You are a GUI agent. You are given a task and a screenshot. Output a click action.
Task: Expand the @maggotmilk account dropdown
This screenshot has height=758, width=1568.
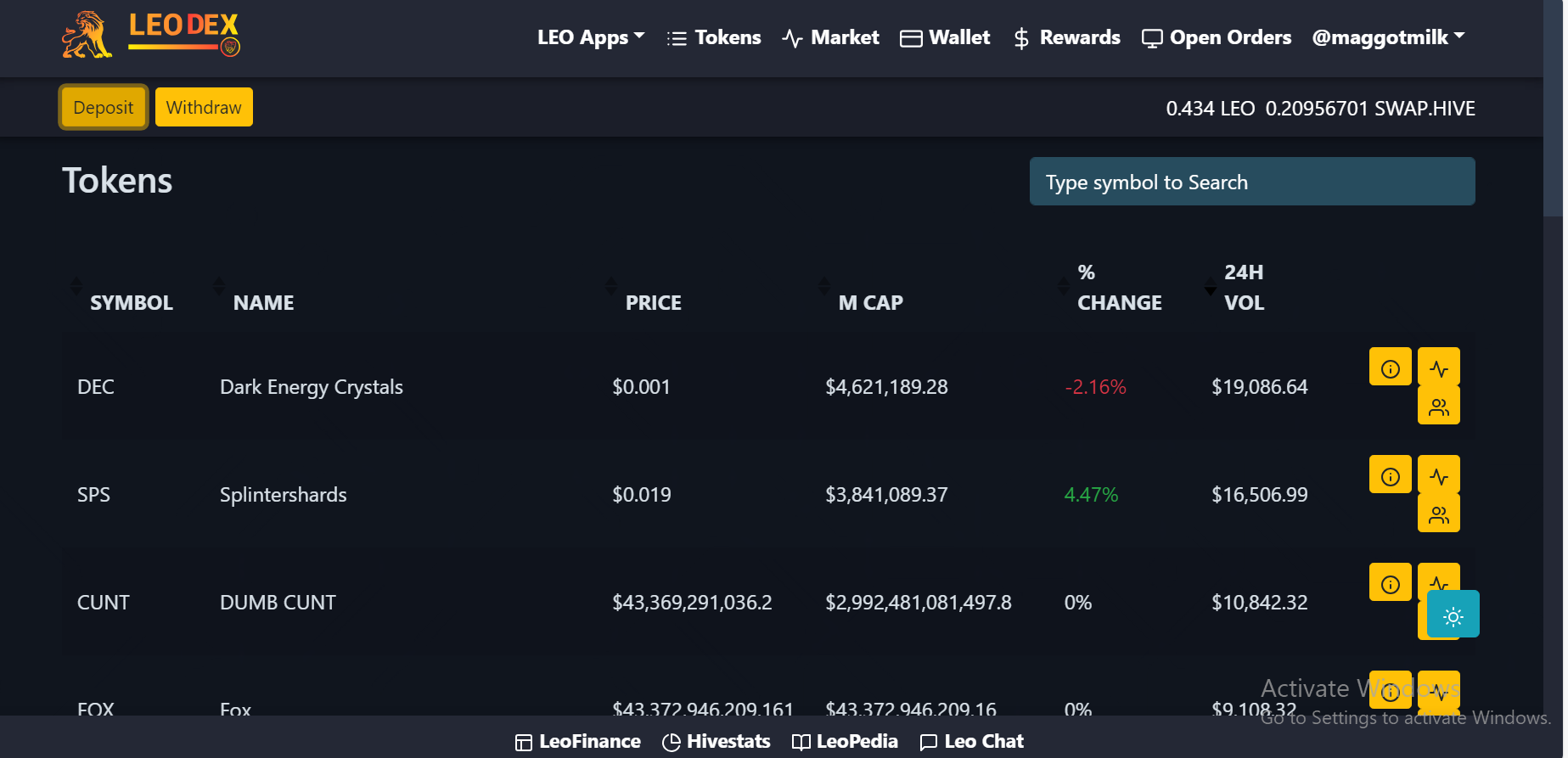coord(1388,37)
